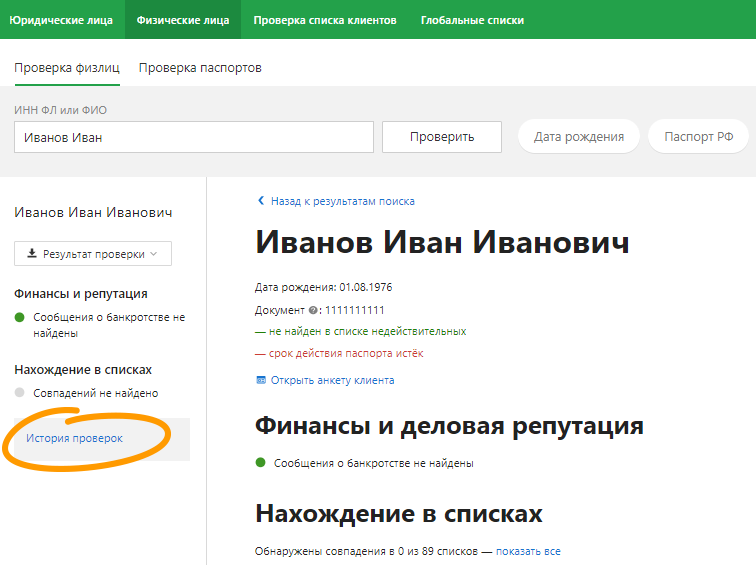The image size is (756, 565).
Task: Click the sidebar name Иванов Иван Иванович
Action: [93, 213]
